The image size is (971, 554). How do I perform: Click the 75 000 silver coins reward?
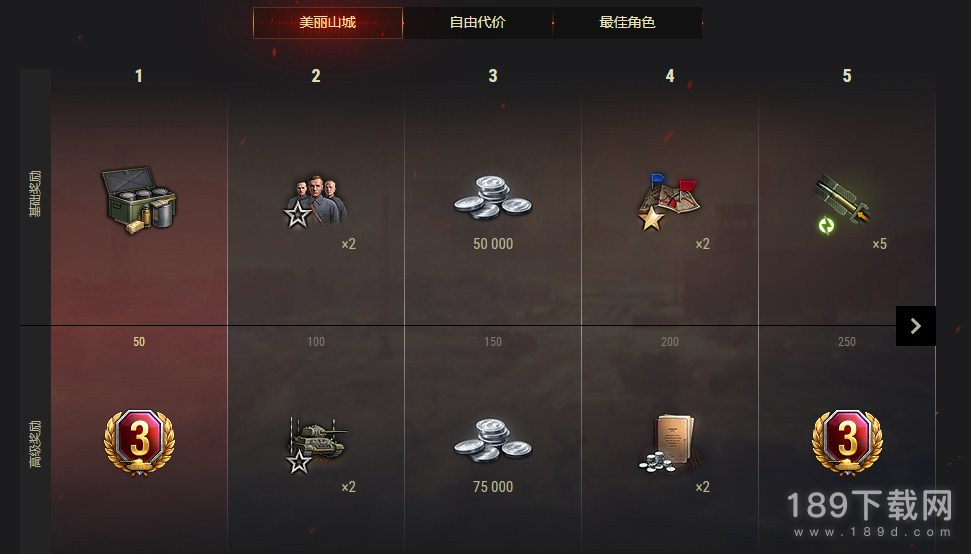pyautogui.click(x=493, y=441)
